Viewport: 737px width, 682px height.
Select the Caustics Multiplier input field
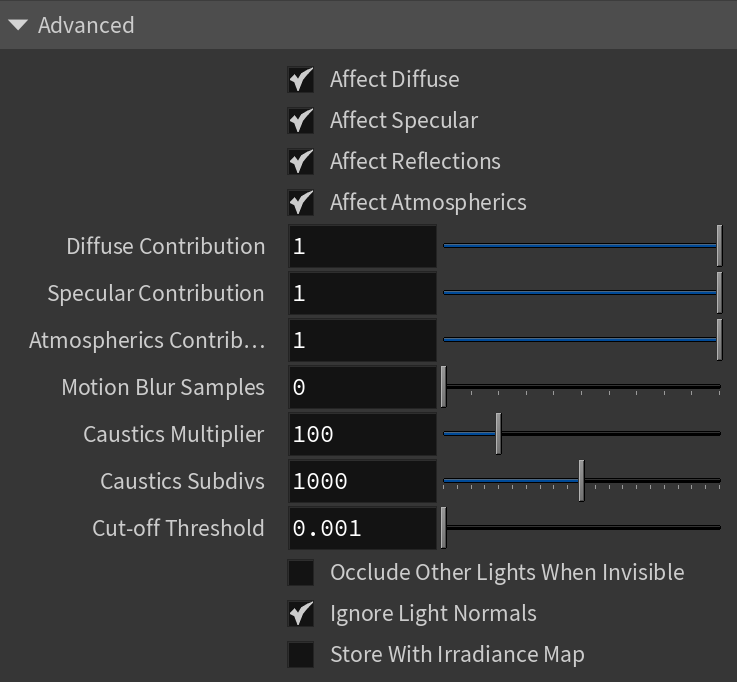(x=362, y=435)
